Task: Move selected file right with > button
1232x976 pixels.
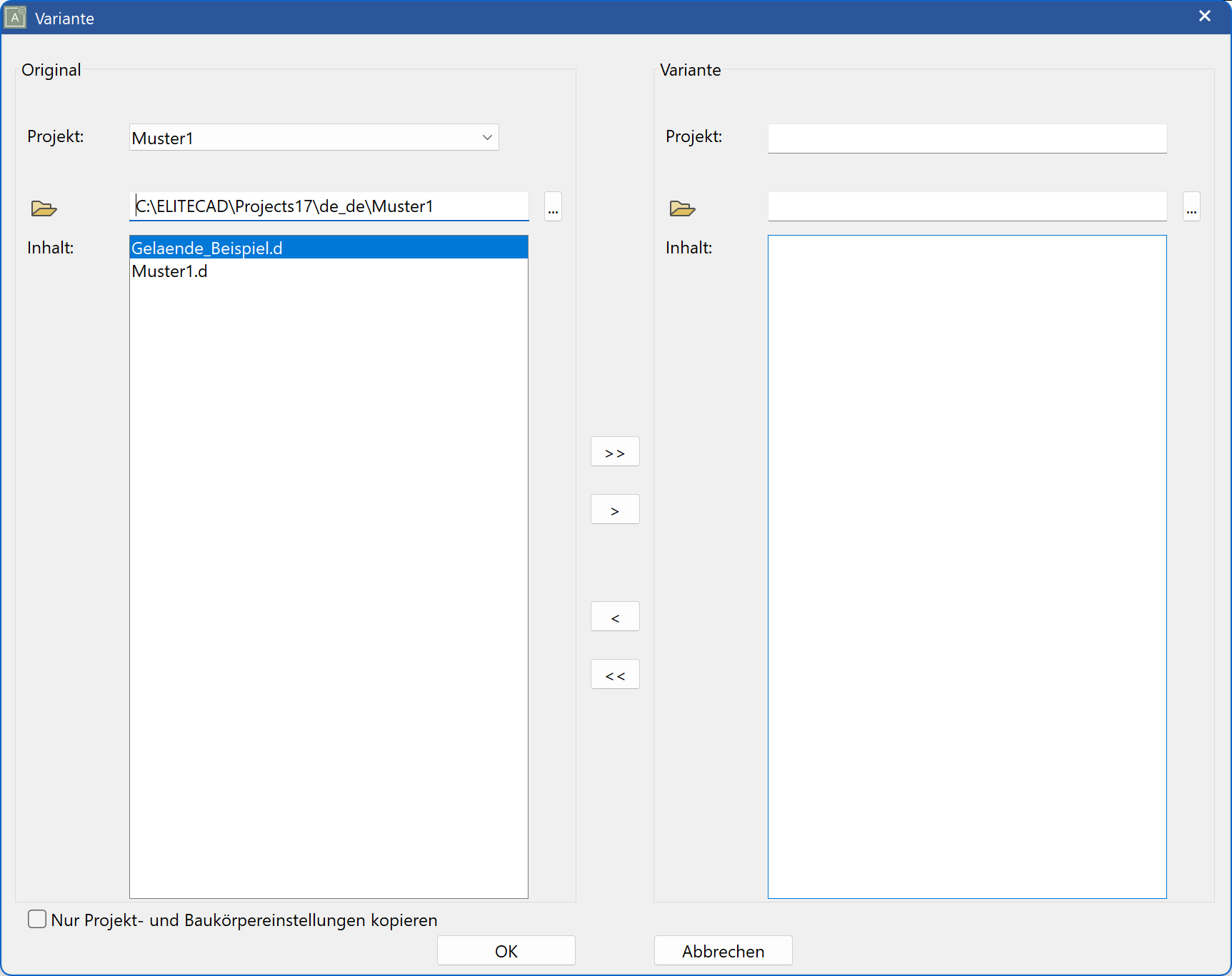Action: [614, 509]
